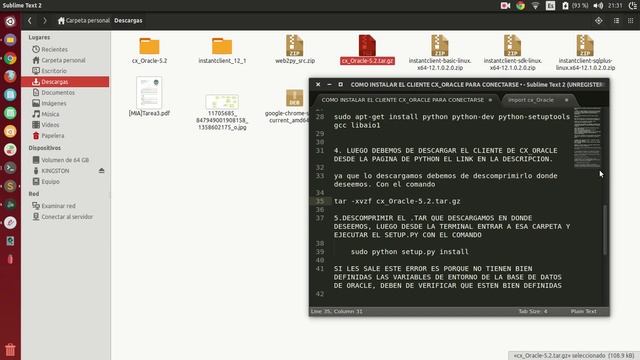Open the Chrome tray indicator

(x=520, y=5)
